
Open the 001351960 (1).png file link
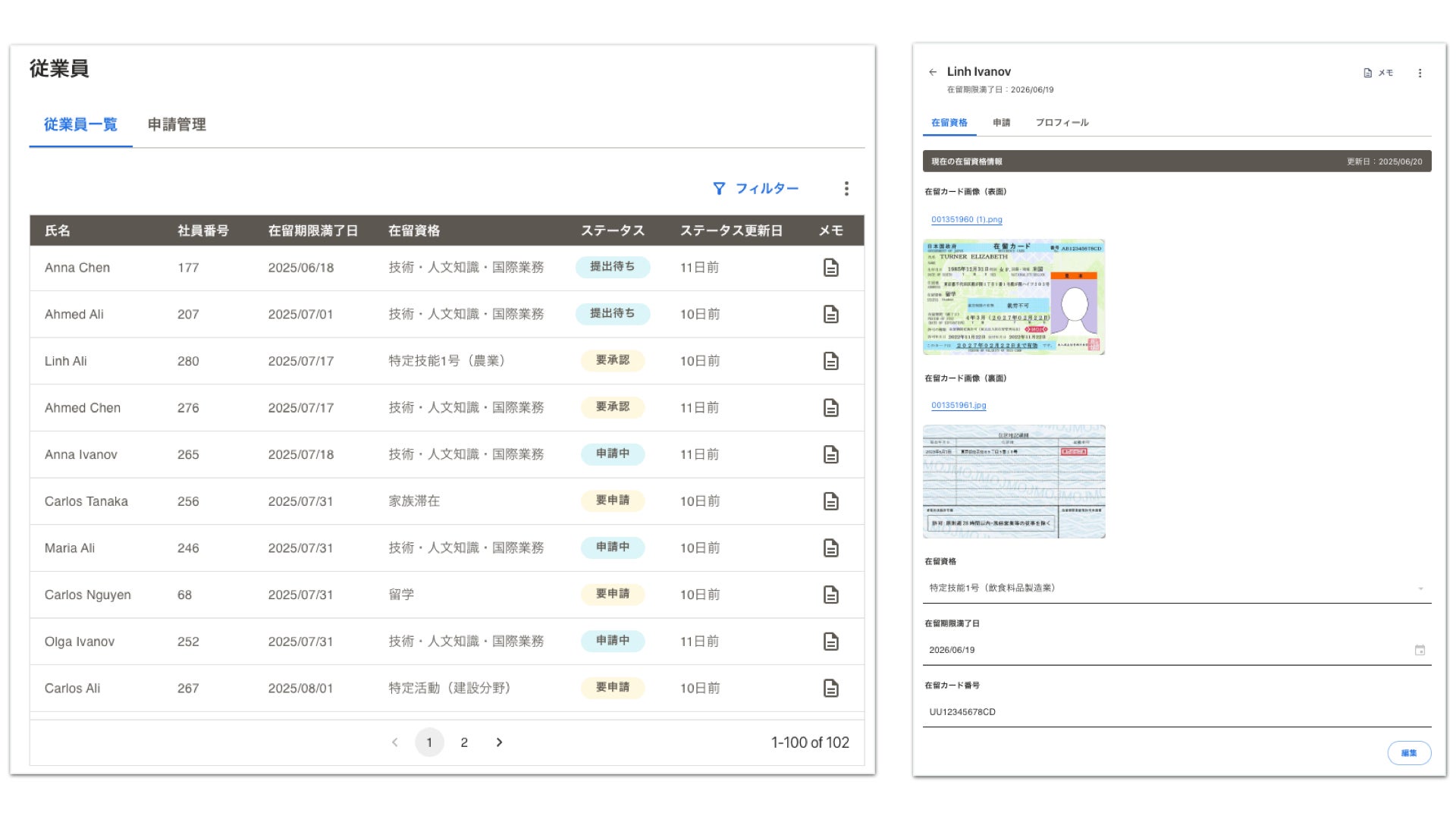pos(966,220)
